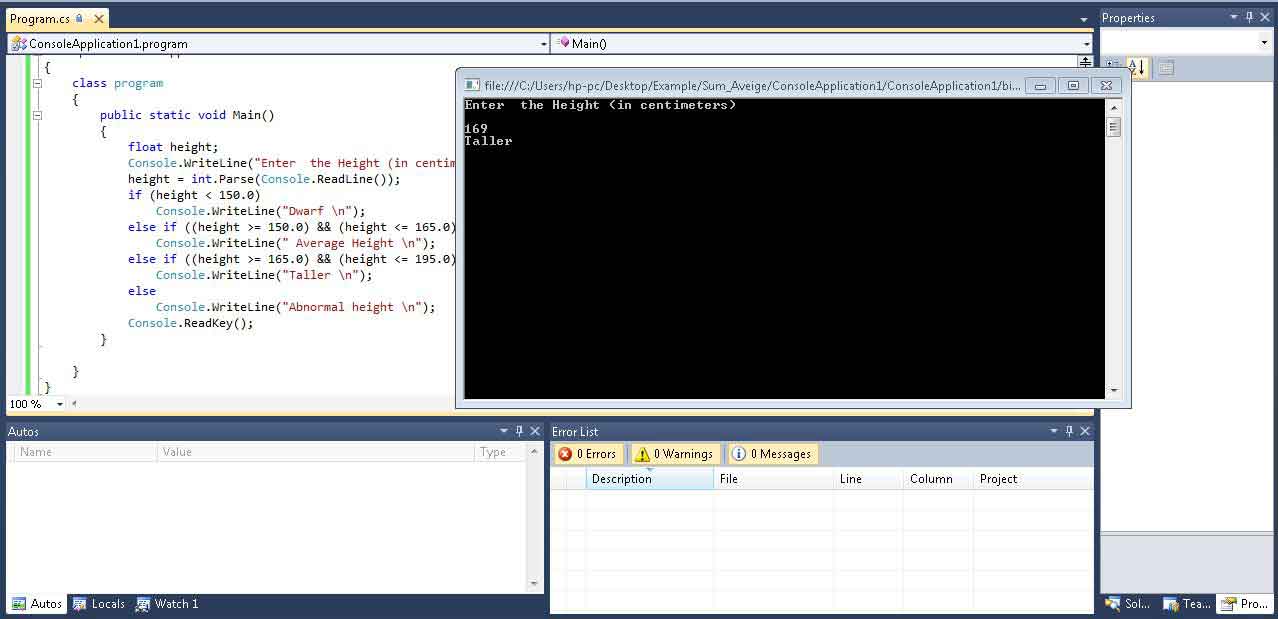Toggle the 0 Errors filter
The height and width of the screenshot is (619, 1278).
[588, 454]
